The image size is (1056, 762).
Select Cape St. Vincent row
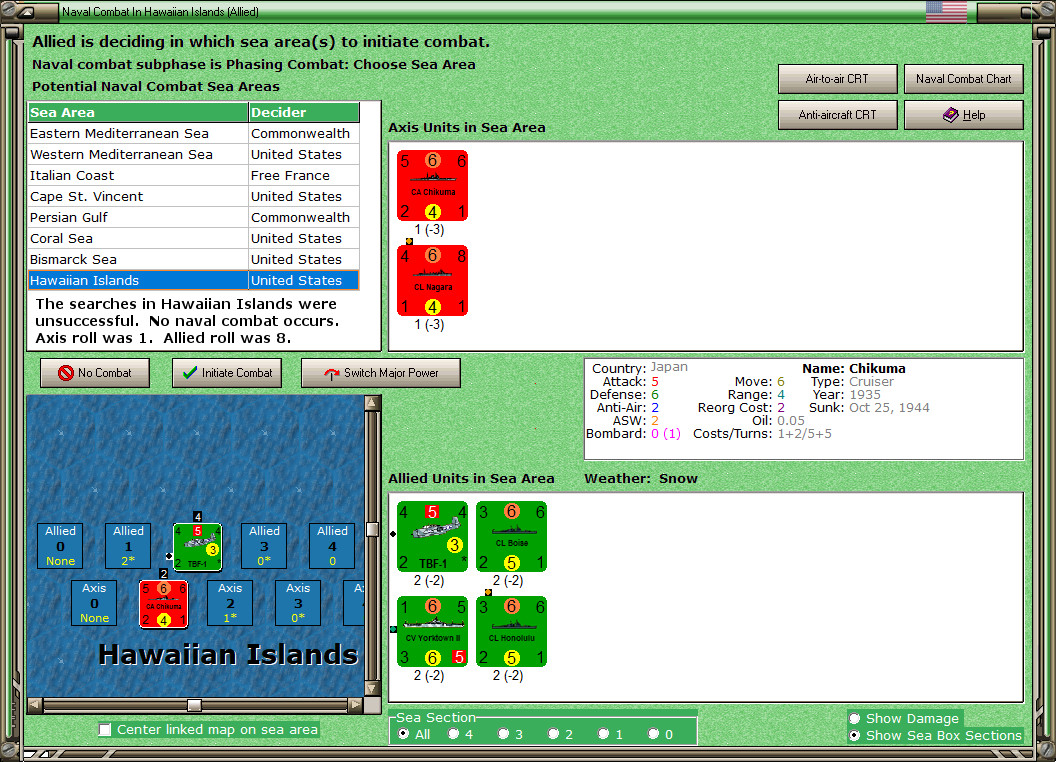coord(194,196)
